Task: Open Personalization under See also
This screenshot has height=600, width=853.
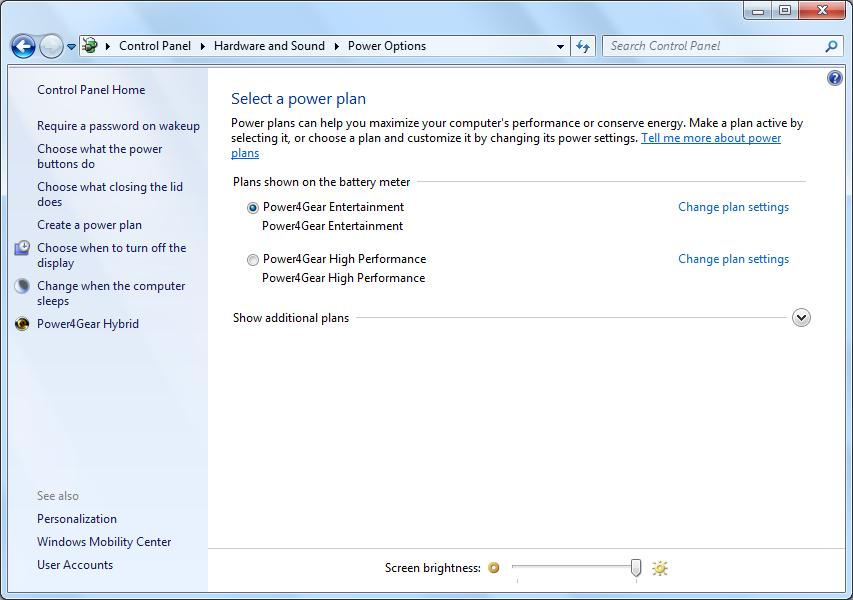Action: pyautogui.click(x=77, y=519)
